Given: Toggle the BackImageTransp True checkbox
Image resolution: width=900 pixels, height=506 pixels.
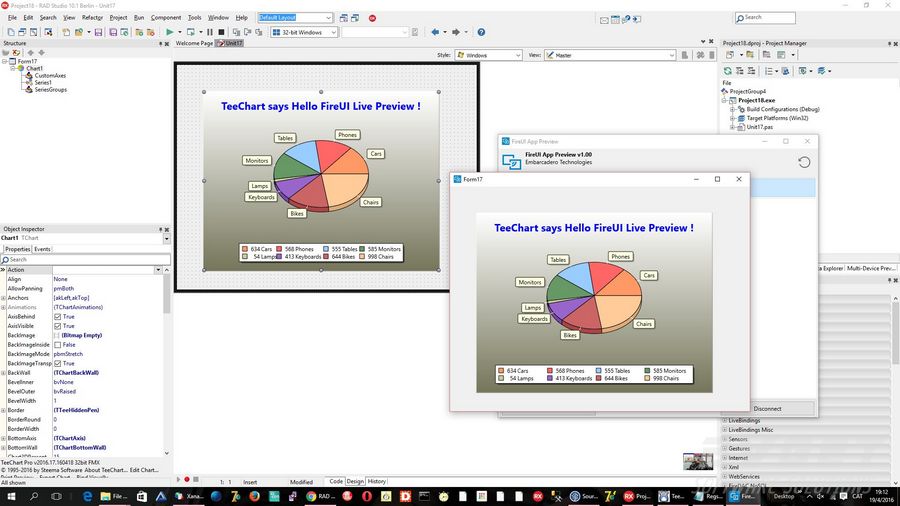Looking at the screenshot, I should click(x=57, y=363).
